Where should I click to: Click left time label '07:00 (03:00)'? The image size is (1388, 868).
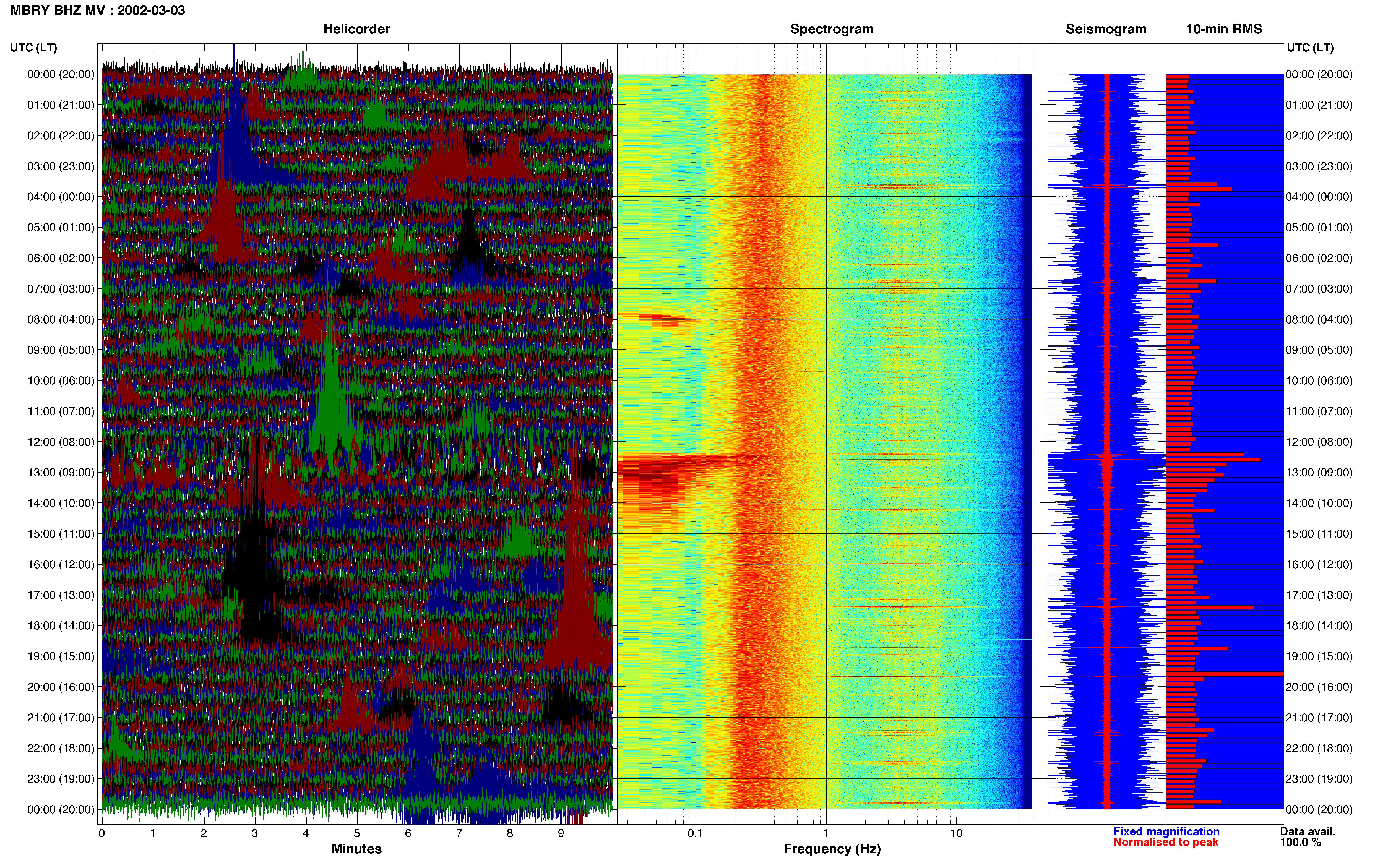point(60,289)
